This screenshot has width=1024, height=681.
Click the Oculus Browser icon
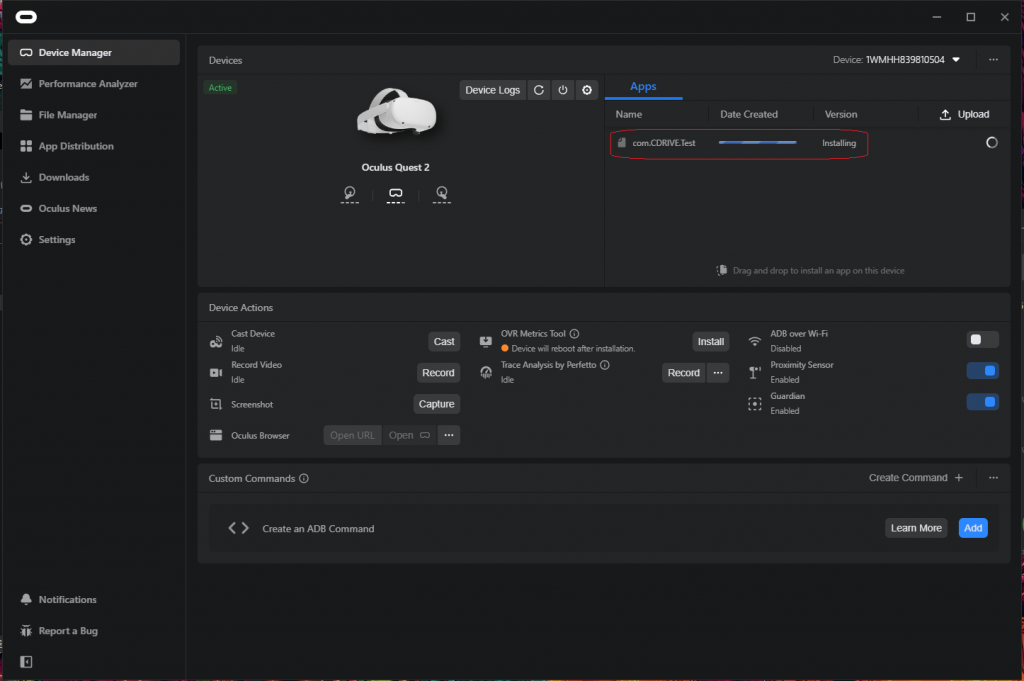click(216, 436)
